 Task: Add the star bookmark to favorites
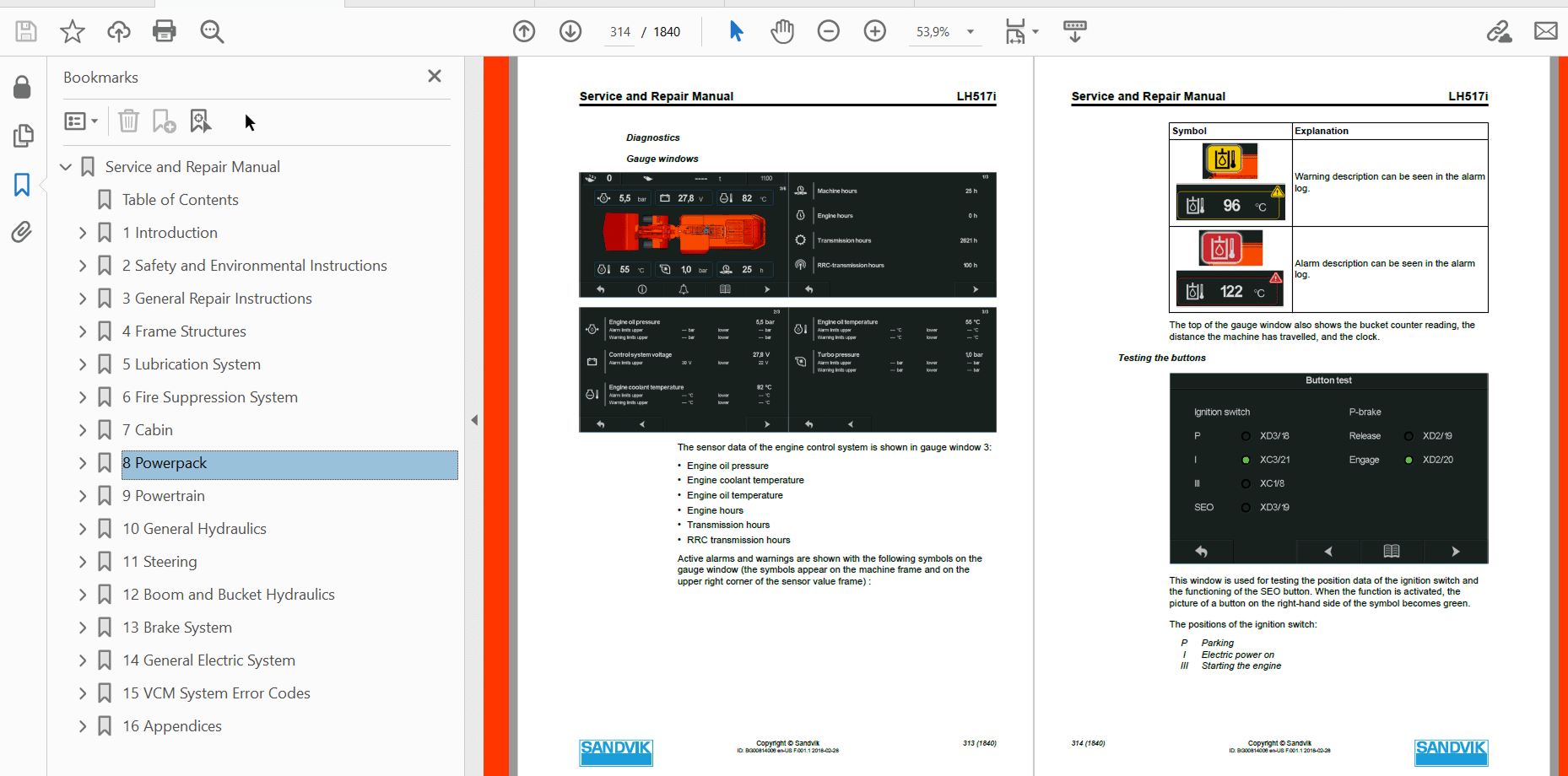pyautogui.click(x=73, y=32)
